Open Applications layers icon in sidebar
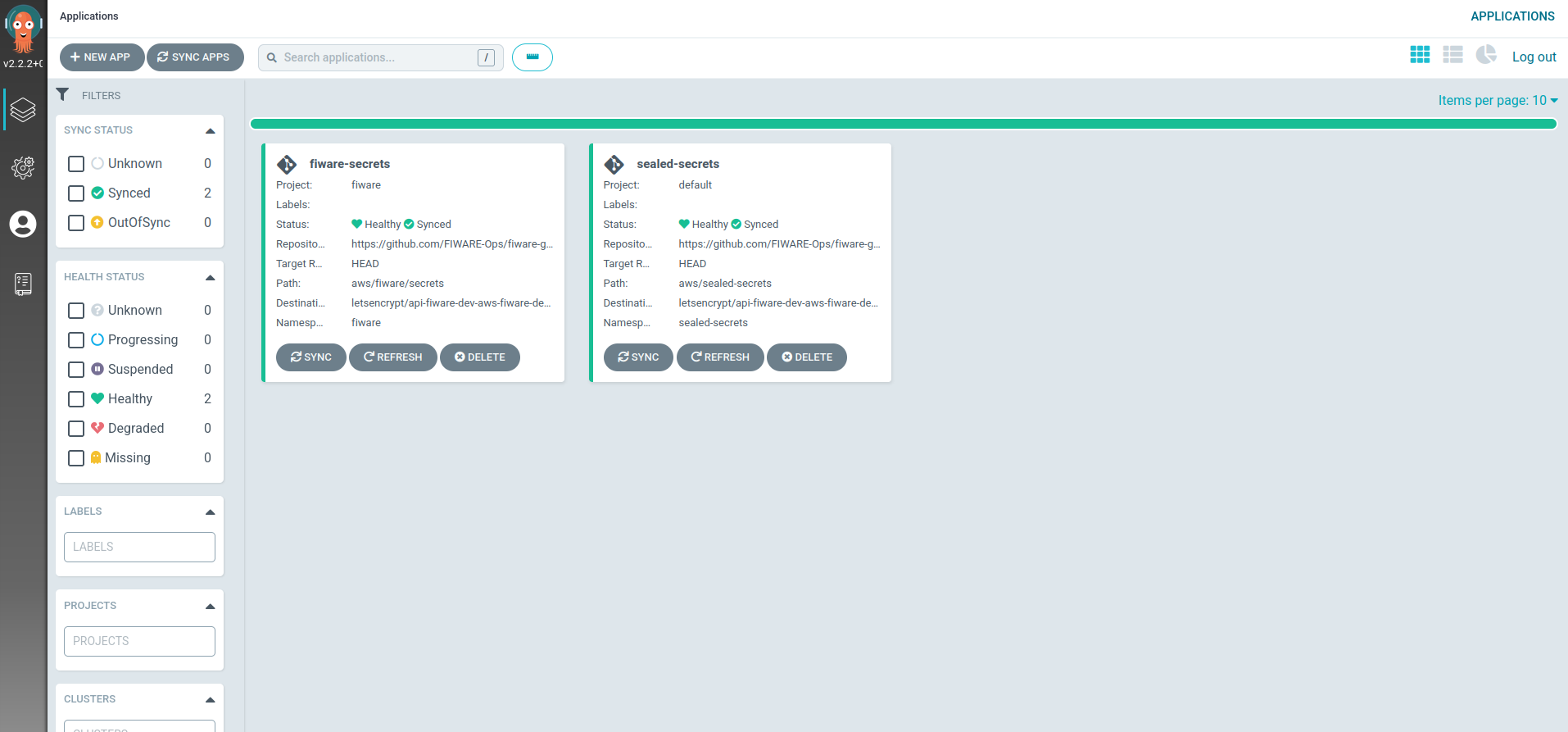The width and height of the screenshot is (1568, 732). (x=23, y=110)
